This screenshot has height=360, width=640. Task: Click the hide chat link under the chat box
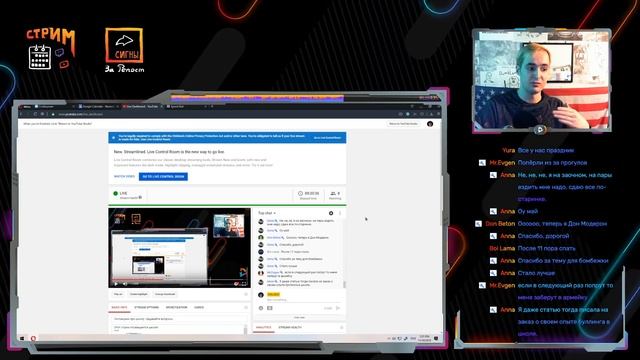pos(299,318)
